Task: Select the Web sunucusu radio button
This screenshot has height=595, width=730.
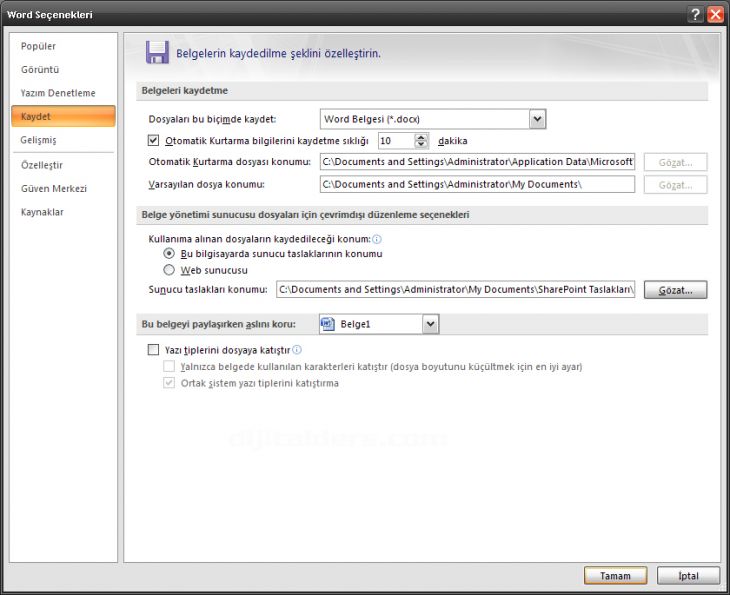Action: (x=169, y=270)
